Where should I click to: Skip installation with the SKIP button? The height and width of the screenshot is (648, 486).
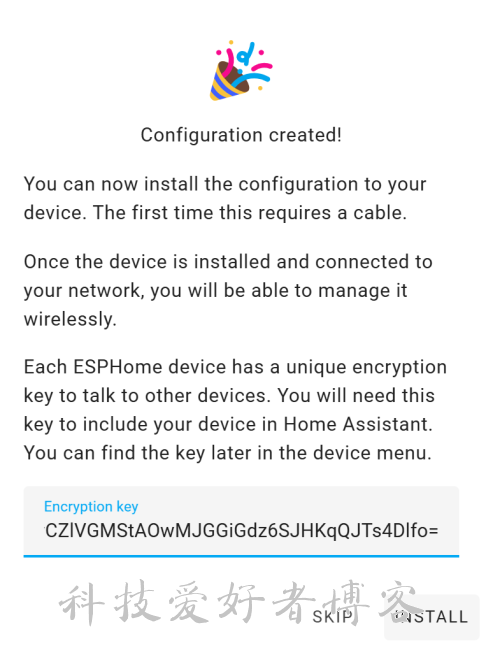point(333,617)
